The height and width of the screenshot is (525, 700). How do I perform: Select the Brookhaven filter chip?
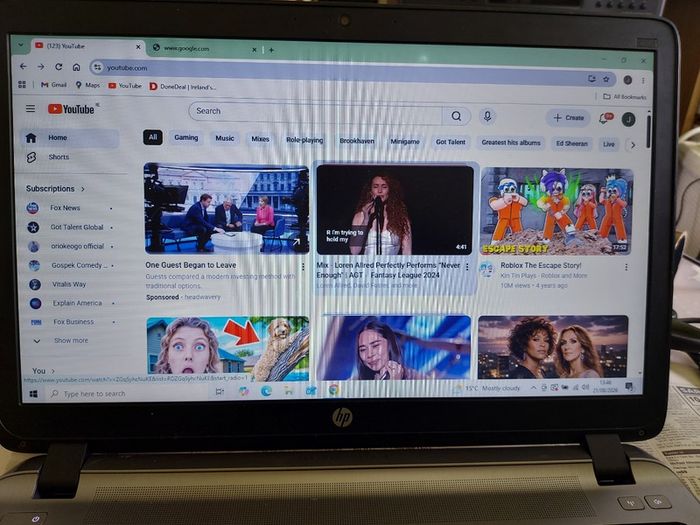[x=357, y=141]
